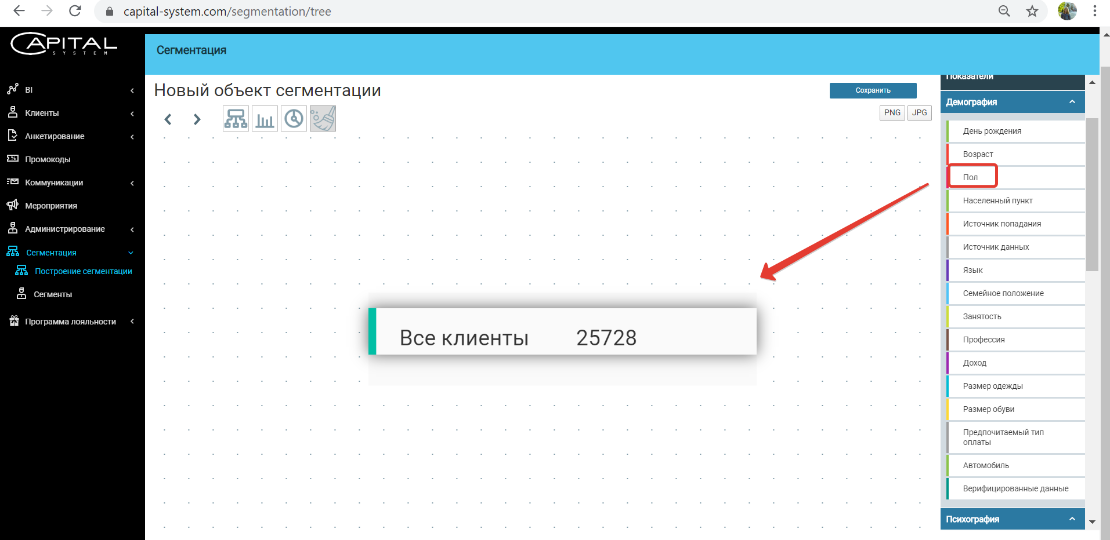Screen dimensions: 1110x540
Task: Click the redo right chevron above canvas
Action: coord(197,120)
